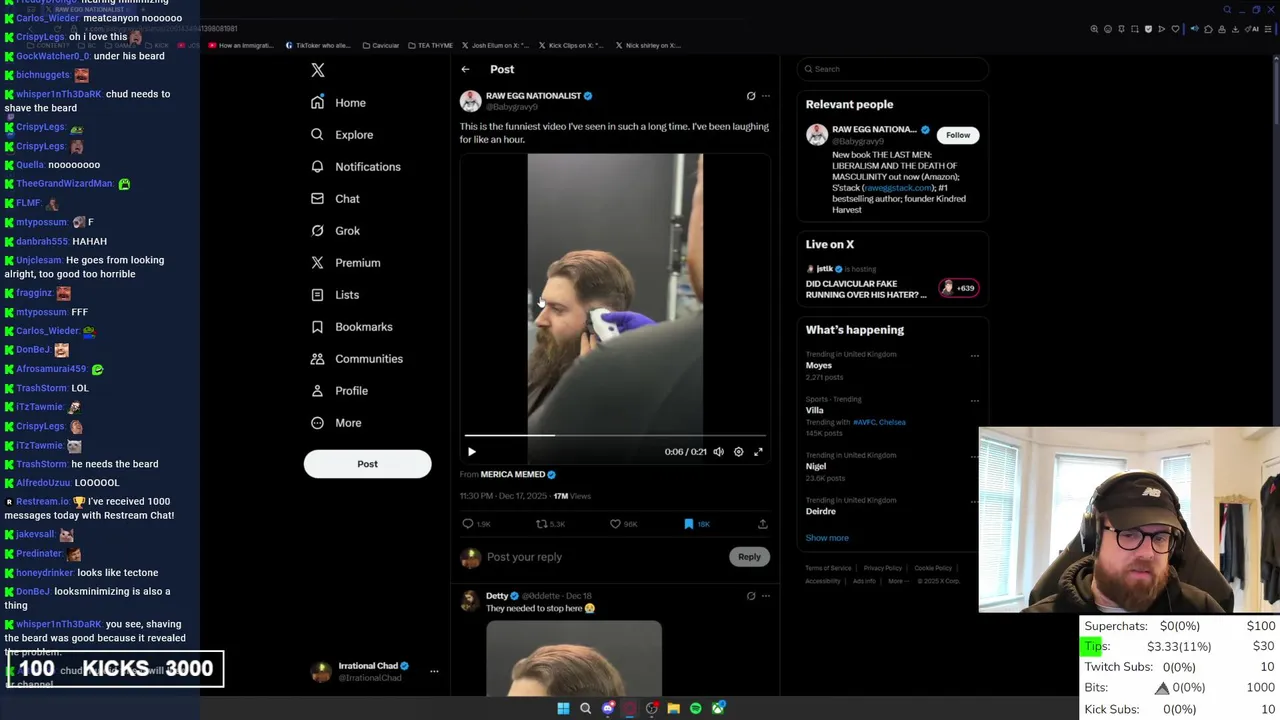This screenshot has height=720, width=1280.
Task: Click the share icon on post
Action: 762,524
